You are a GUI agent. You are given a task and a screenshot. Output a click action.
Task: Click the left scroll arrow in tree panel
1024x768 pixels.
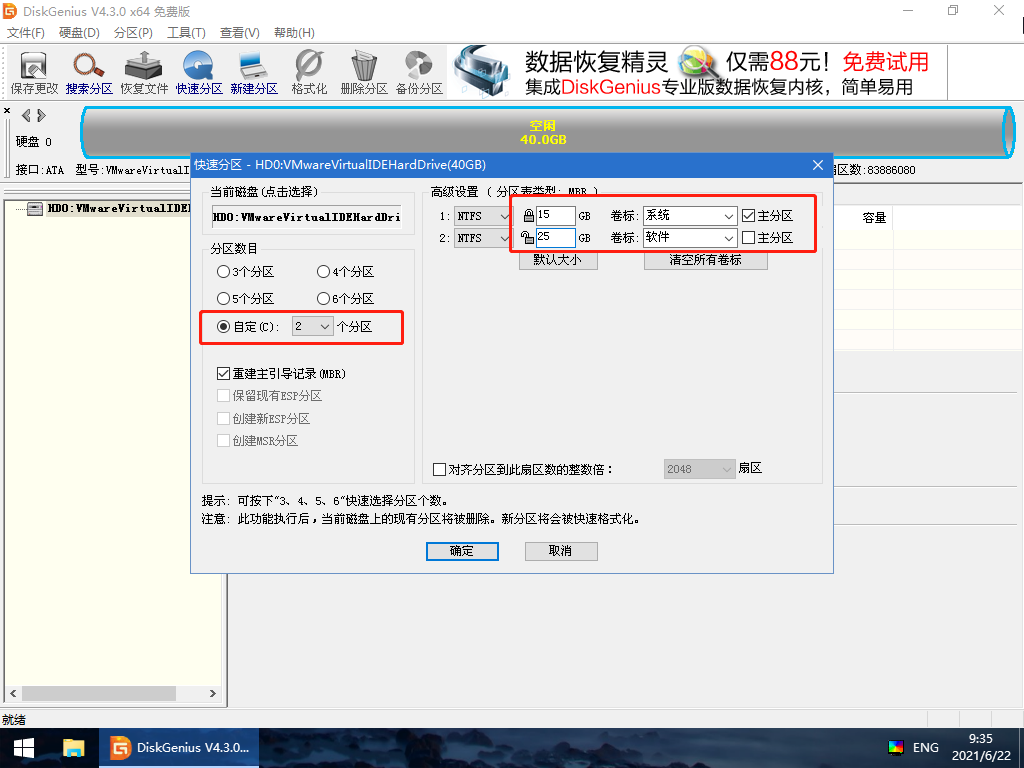(x=13, y=693)
